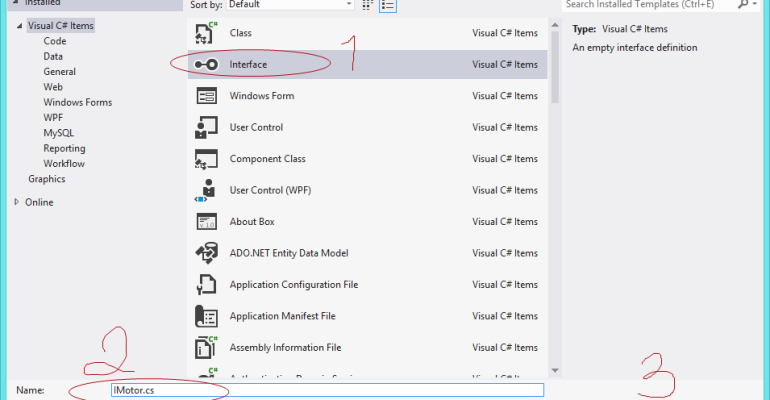
Task: Click the "About Box" template name
Action: pyautogui.click(x=252, y=221)
